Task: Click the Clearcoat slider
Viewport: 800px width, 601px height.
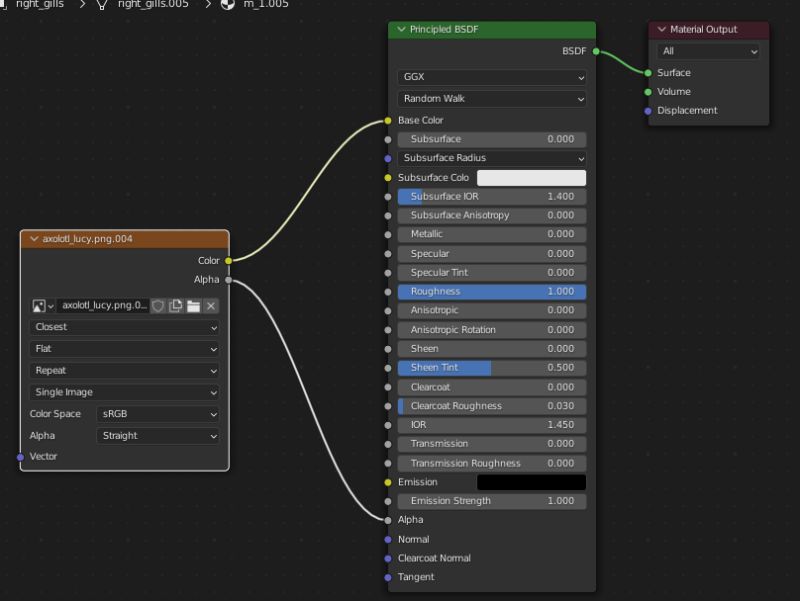Action: 492,387
